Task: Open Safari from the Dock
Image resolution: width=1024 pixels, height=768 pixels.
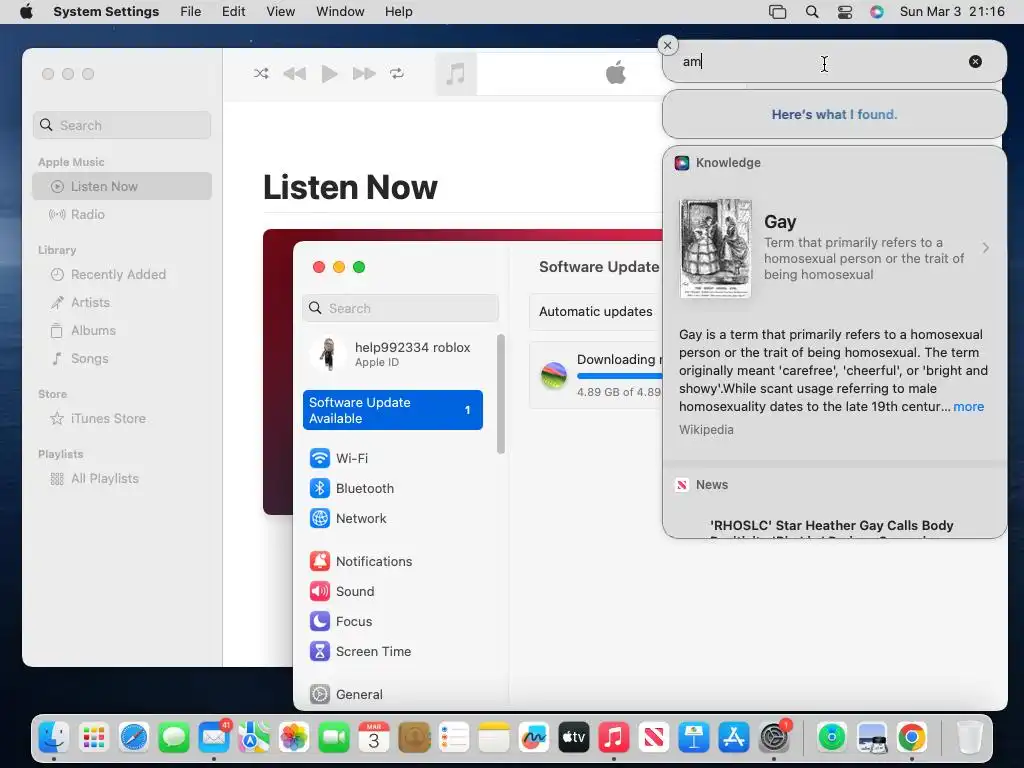Action: [x=134, y=738]
